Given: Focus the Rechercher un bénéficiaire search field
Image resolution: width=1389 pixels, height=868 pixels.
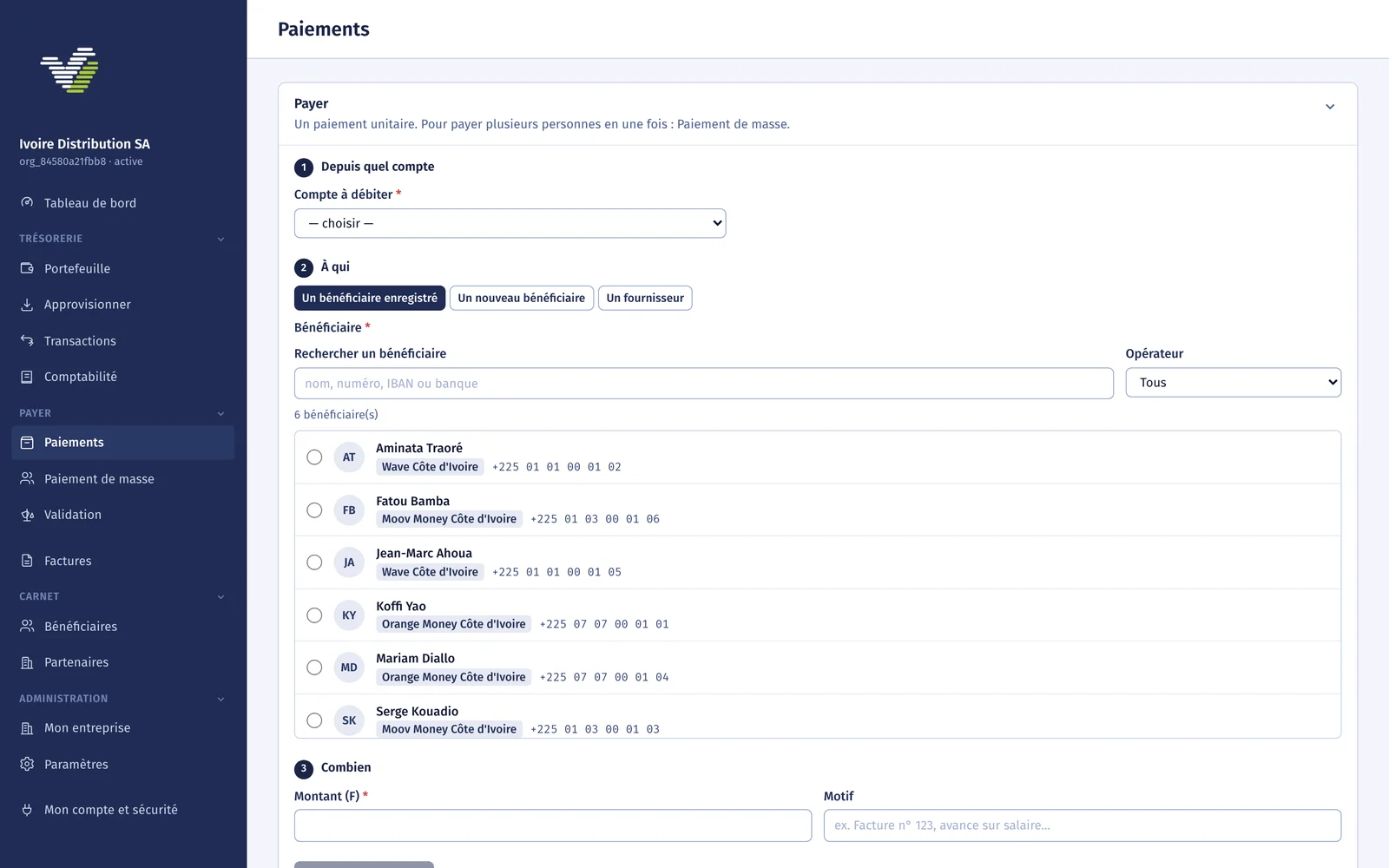Looking at the screenshot, I should click(704, 384).
